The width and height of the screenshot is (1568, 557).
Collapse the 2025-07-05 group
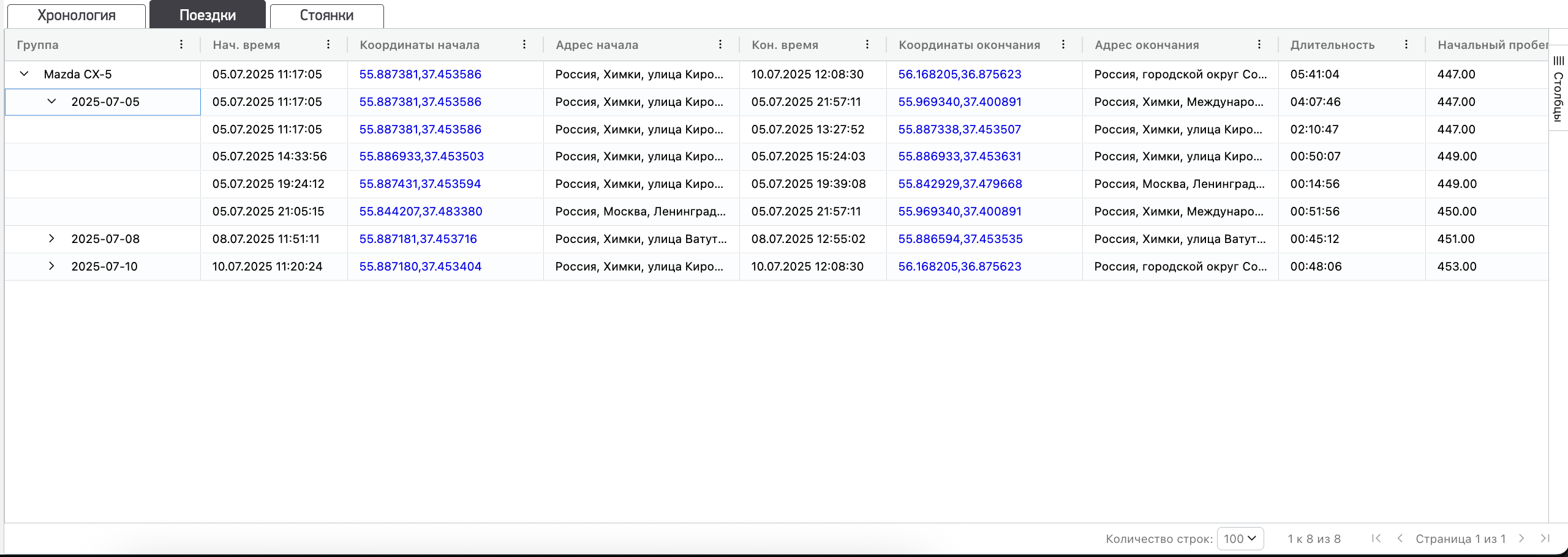point(51,102)
